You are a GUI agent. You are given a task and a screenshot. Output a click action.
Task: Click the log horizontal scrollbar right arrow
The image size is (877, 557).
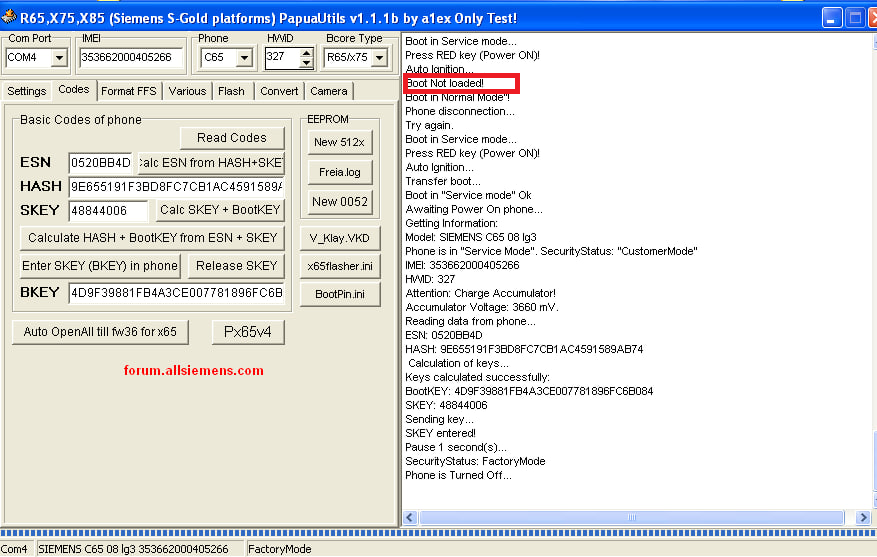point(863,517)
